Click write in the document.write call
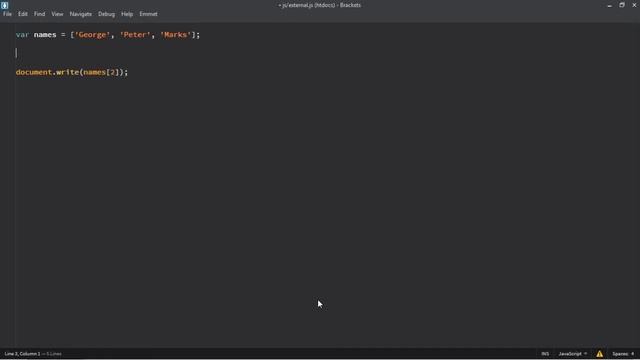The image size is (640, 360). 67,72
